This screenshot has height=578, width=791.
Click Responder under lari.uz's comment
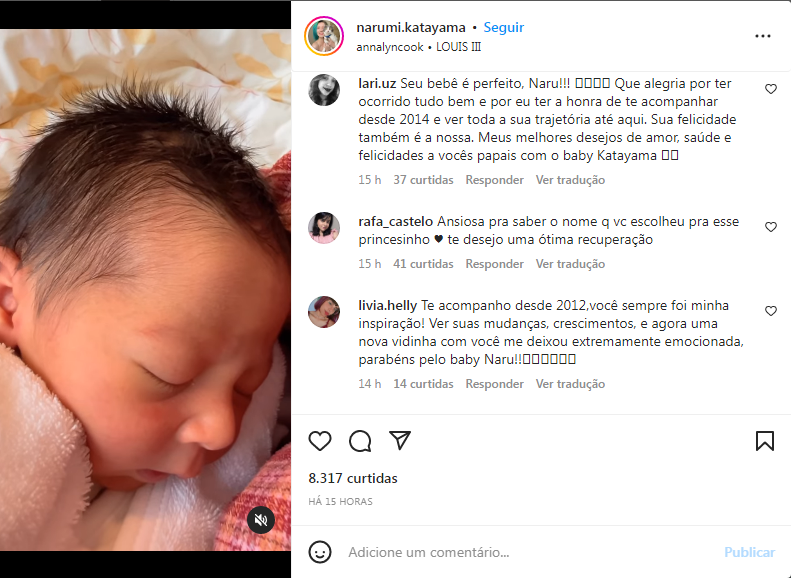(494, 180)
